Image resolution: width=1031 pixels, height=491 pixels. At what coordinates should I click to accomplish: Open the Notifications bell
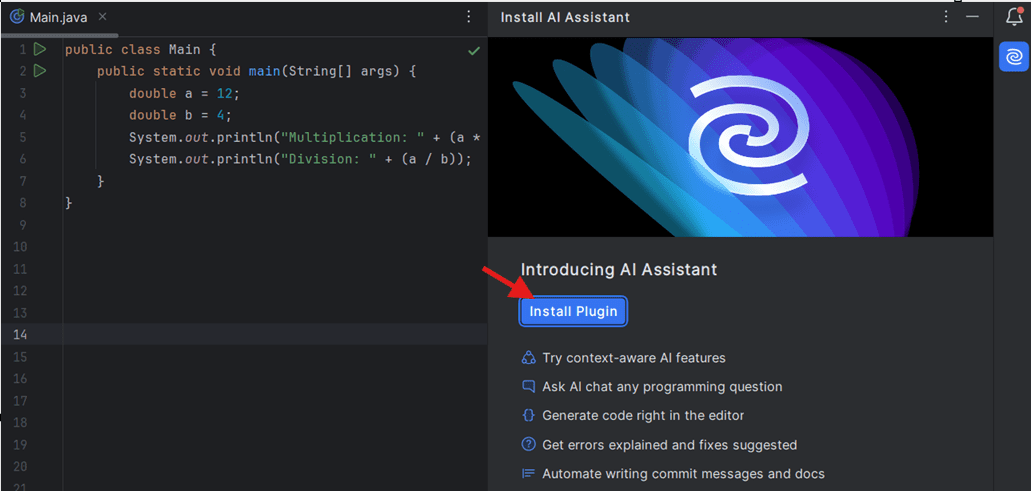tap(1014, 17)
